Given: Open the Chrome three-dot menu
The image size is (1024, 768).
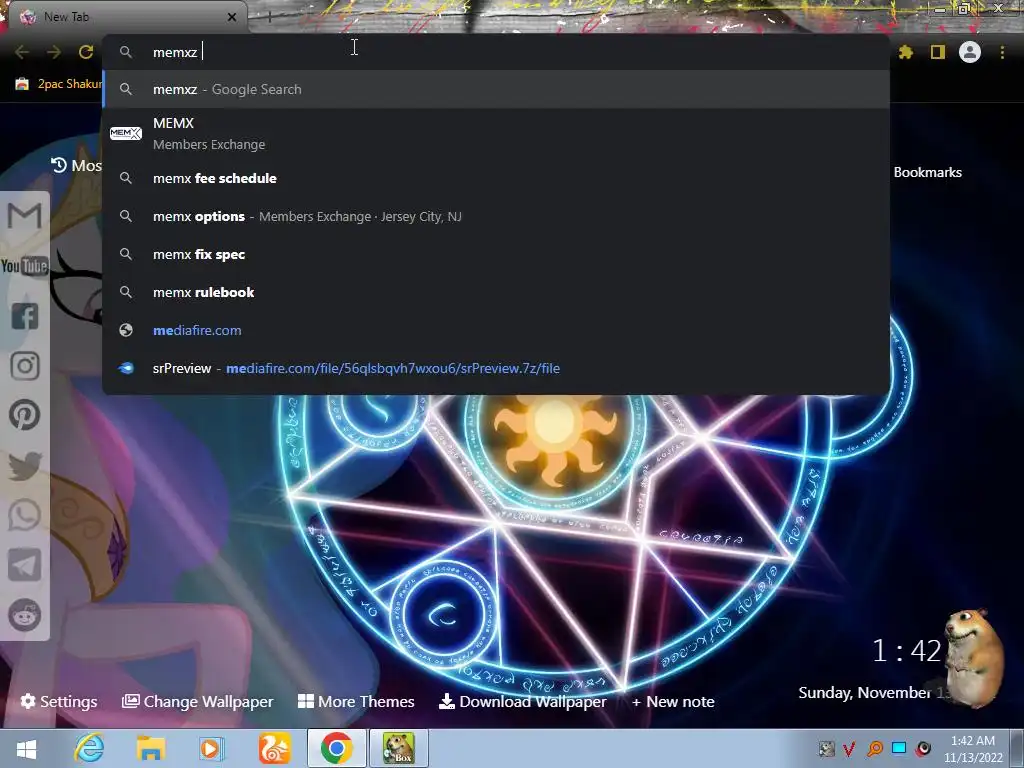Looking at the screenshot, I should tap(1002, 52).
